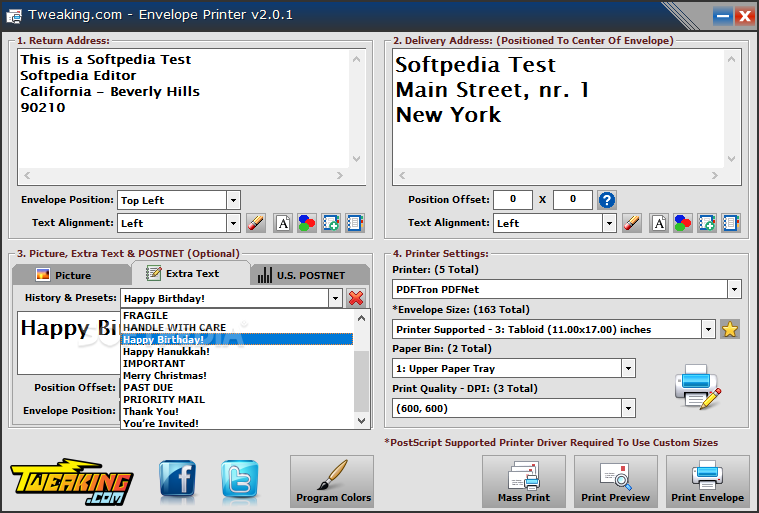Open the U.S. POSTNET tab
This screenshot has width=759, height=513.
coord(310,275)
